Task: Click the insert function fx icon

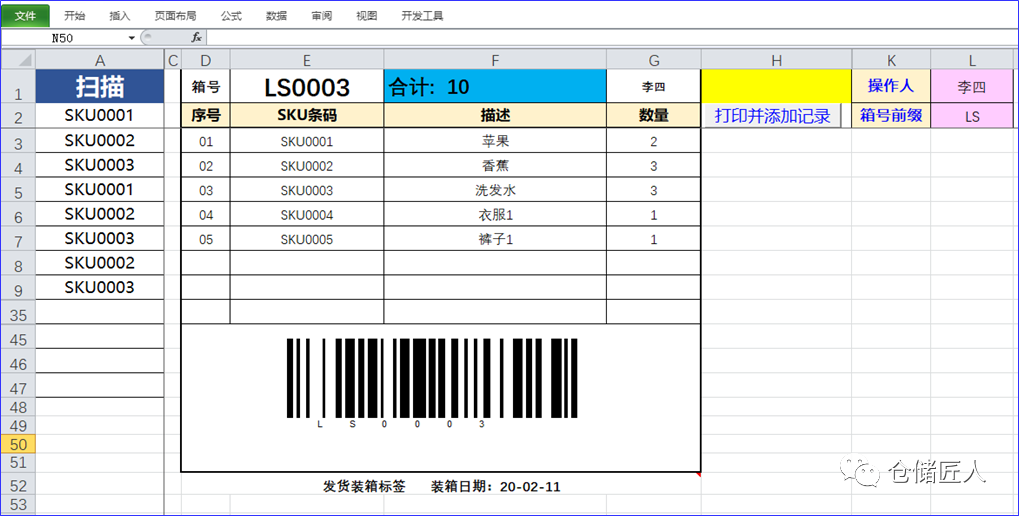Action: pyautogui.click(x=196, y=38)
